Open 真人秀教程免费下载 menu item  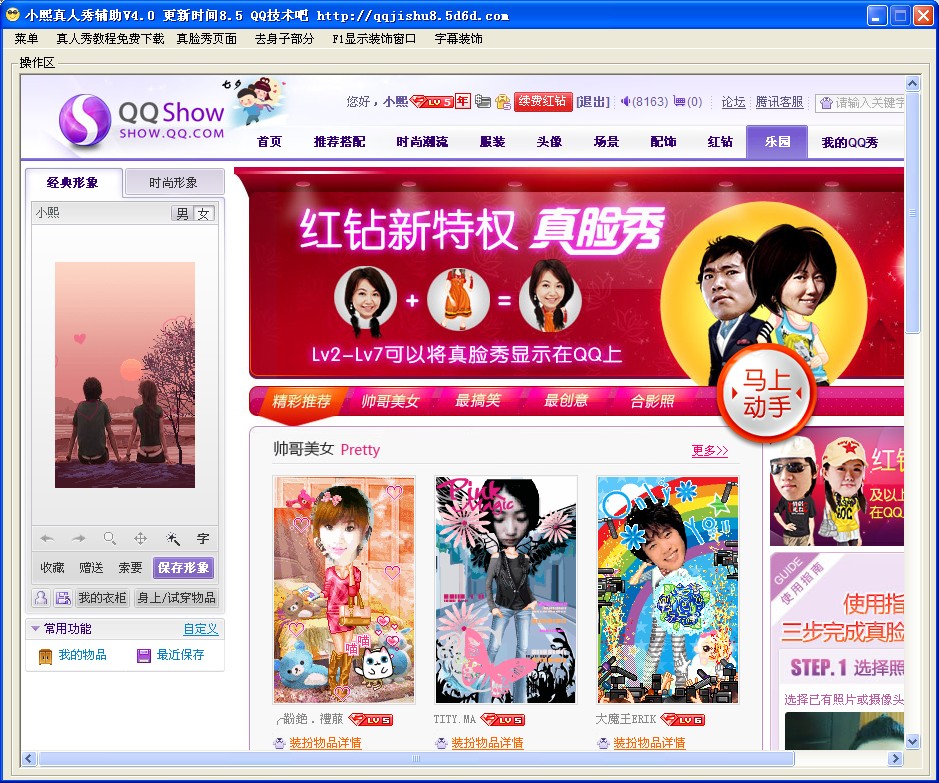point(110,39)
